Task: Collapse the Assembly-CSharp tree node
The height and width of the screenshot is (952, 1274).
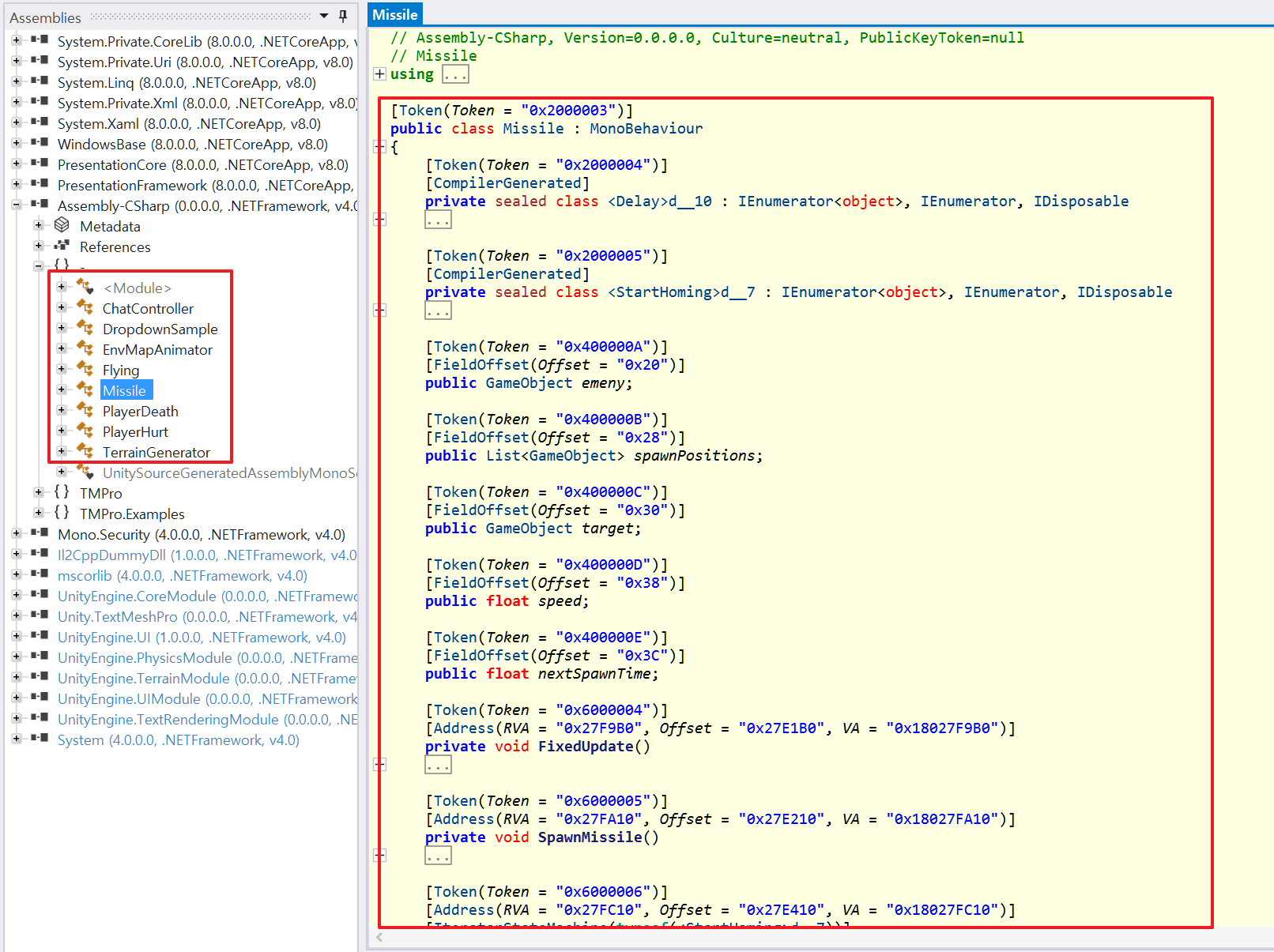Action: click(17, 205)
